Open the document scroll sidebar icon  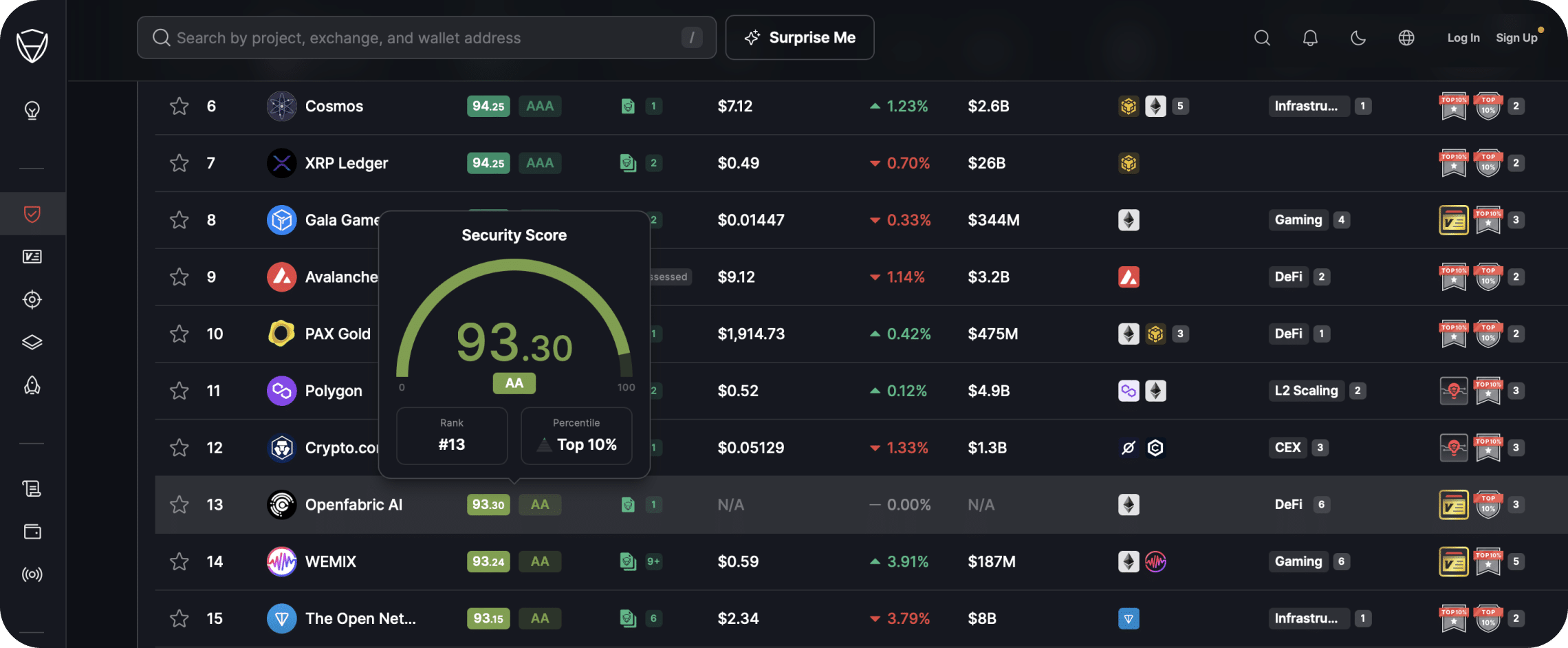32,488
